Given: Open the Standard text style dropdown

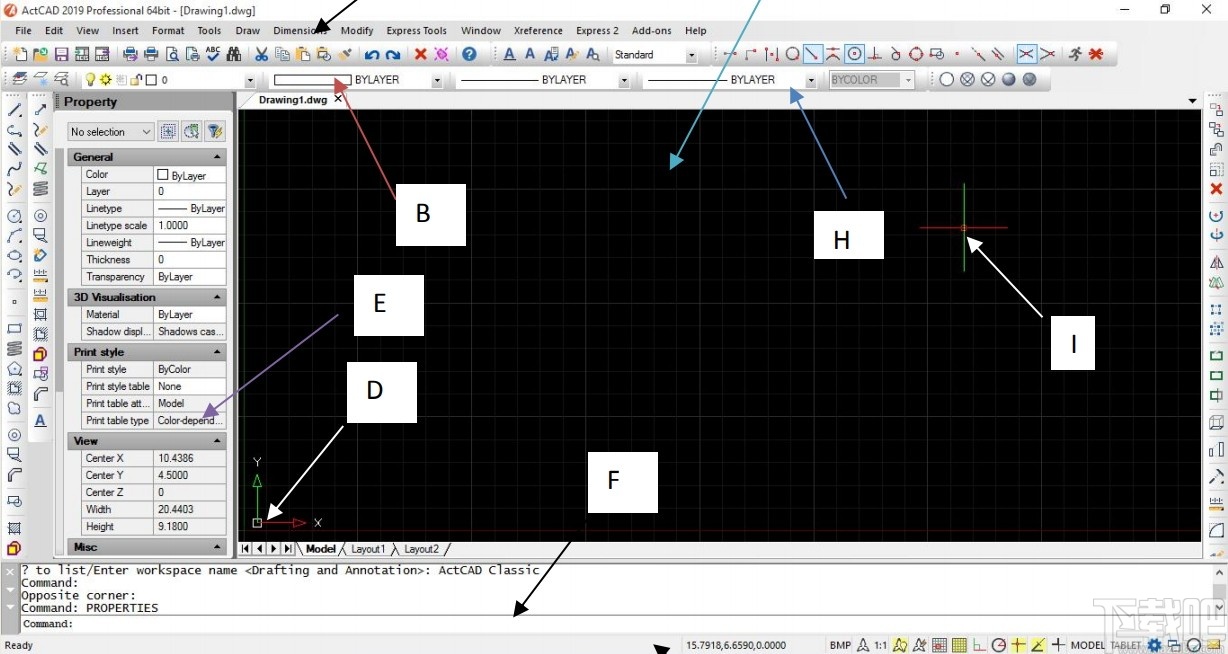Looking at the screenshot, I should pyautogui.click(x=690, y=55).
